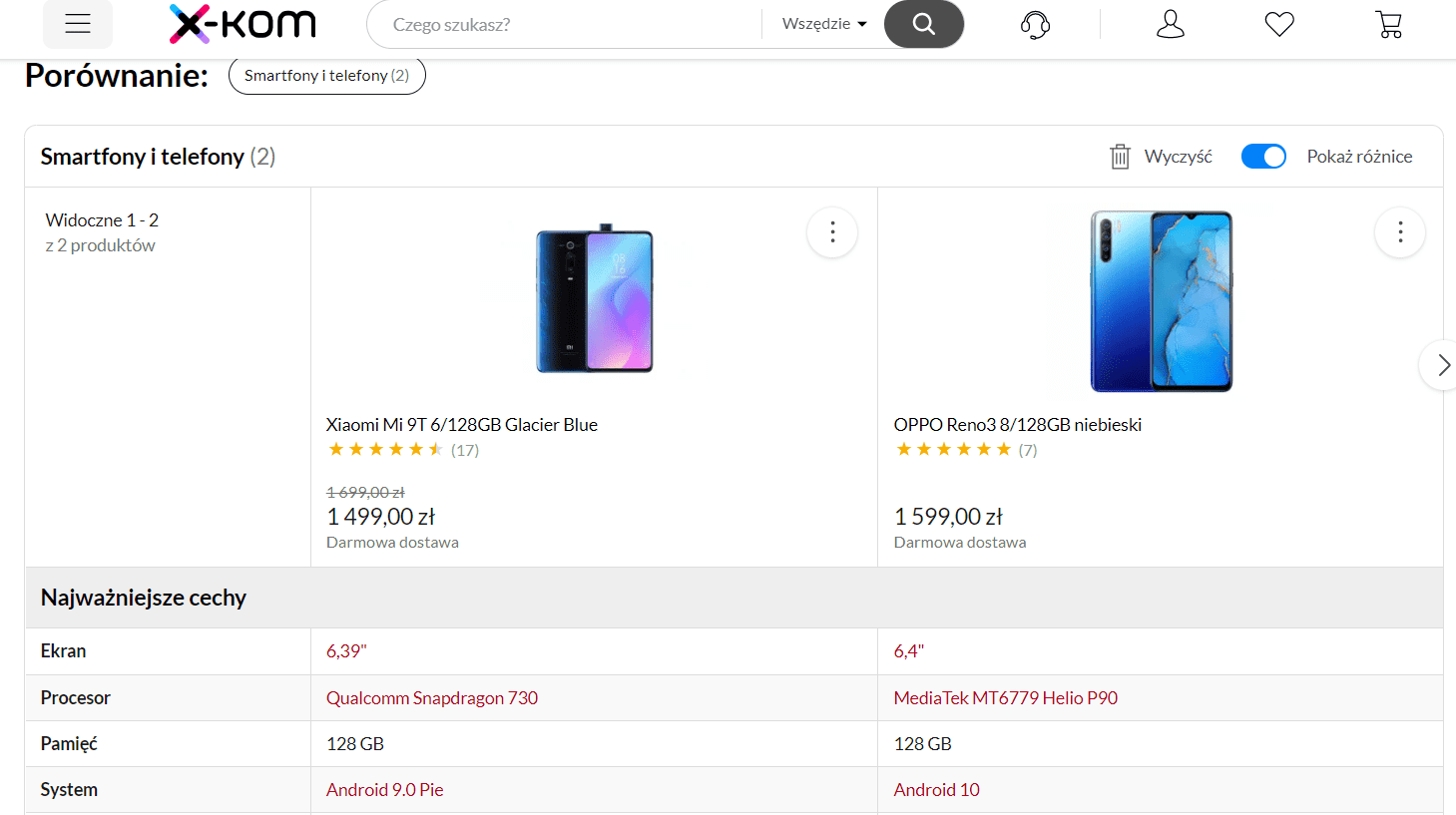Click the Xiaomi Mi 9T phone image
The width and height of the screenshot is (1456, 815).
click(x=595, y=298)
